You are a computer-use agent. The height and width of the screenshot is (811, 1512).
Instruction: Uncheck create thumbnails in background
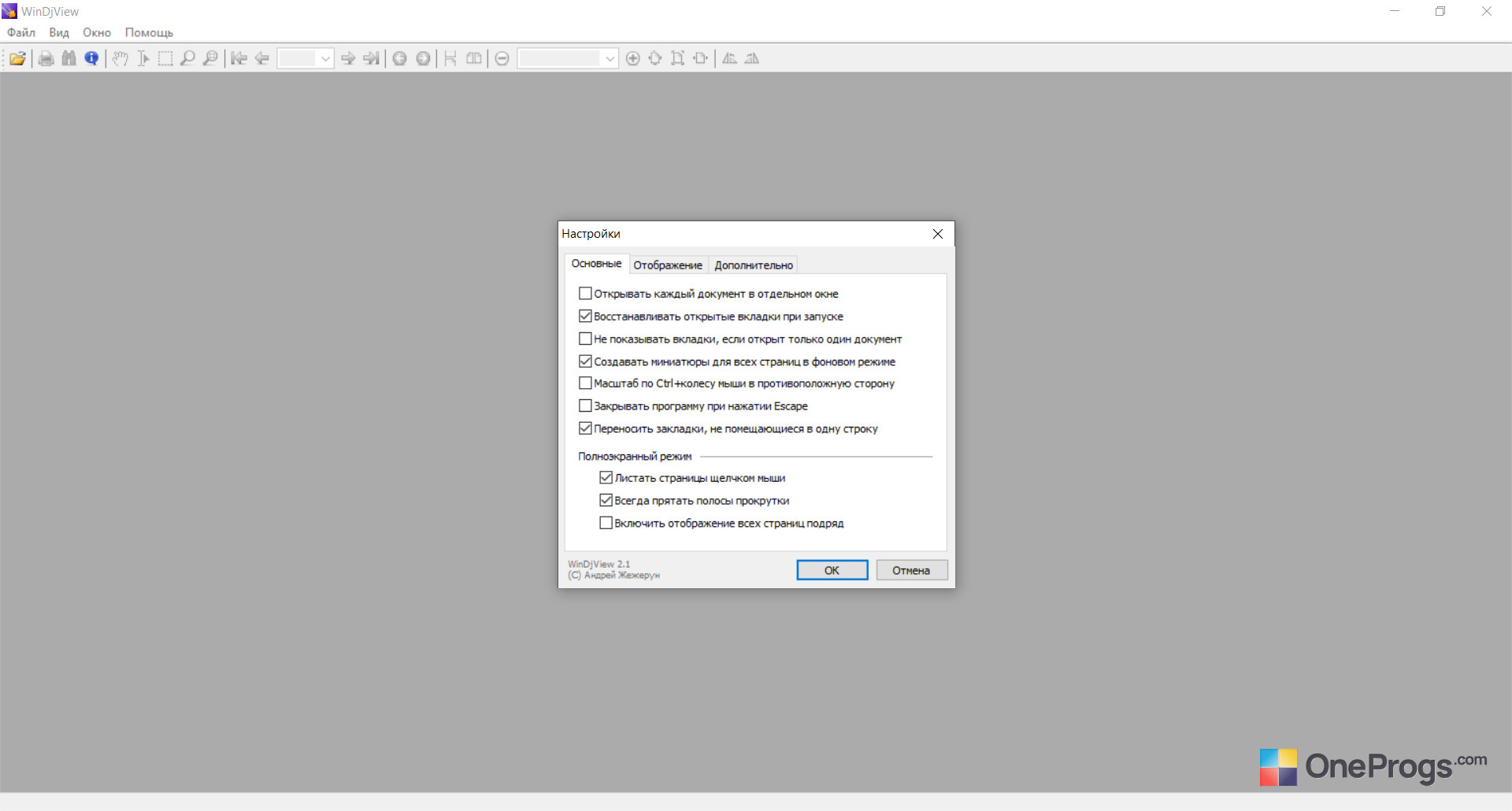[x=737, y=361]
